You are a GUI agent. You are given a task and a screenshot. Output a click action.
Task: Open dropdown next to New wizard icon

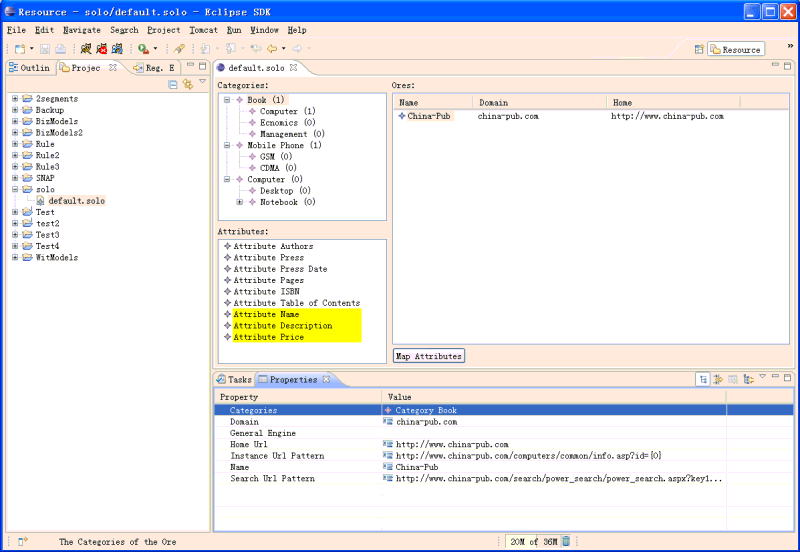click(32, 49)
